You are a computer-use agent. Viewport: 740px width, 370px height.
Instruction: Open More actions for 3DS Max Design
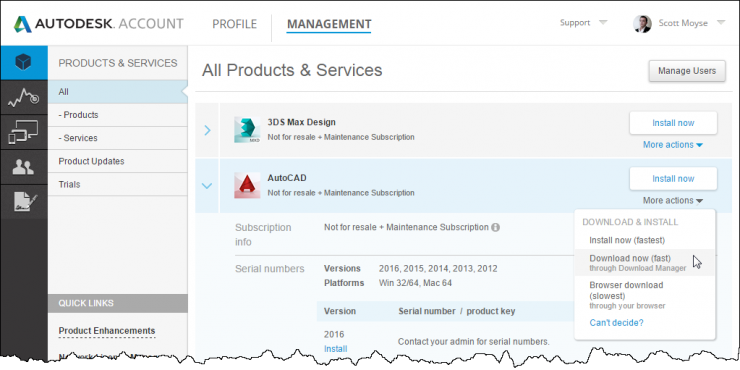(673, 145)
